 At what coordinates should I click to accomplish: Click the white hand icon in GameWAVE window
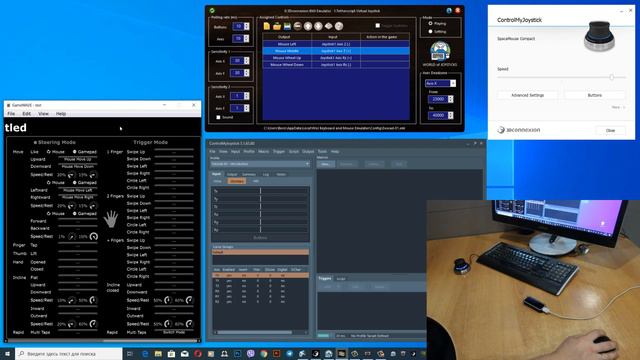pos(110,219)
